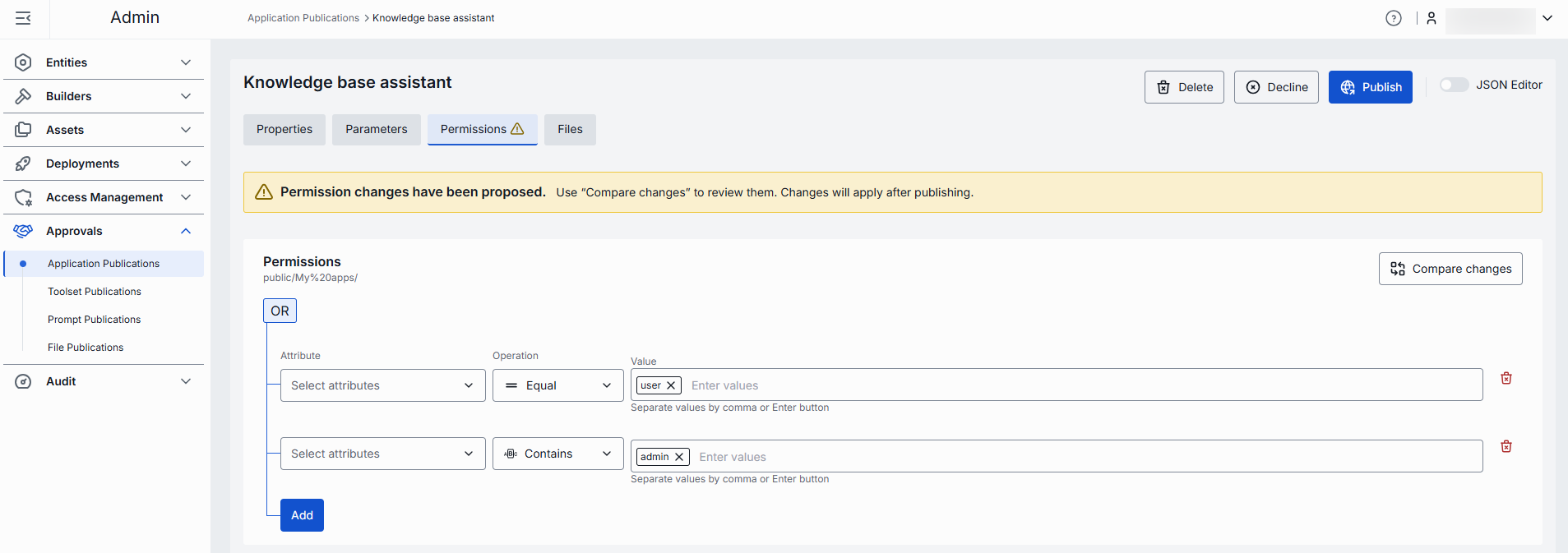This screenshot has height=553, width=1568.
Task: Switch to the Parameters tab
Action: (376, 129)
